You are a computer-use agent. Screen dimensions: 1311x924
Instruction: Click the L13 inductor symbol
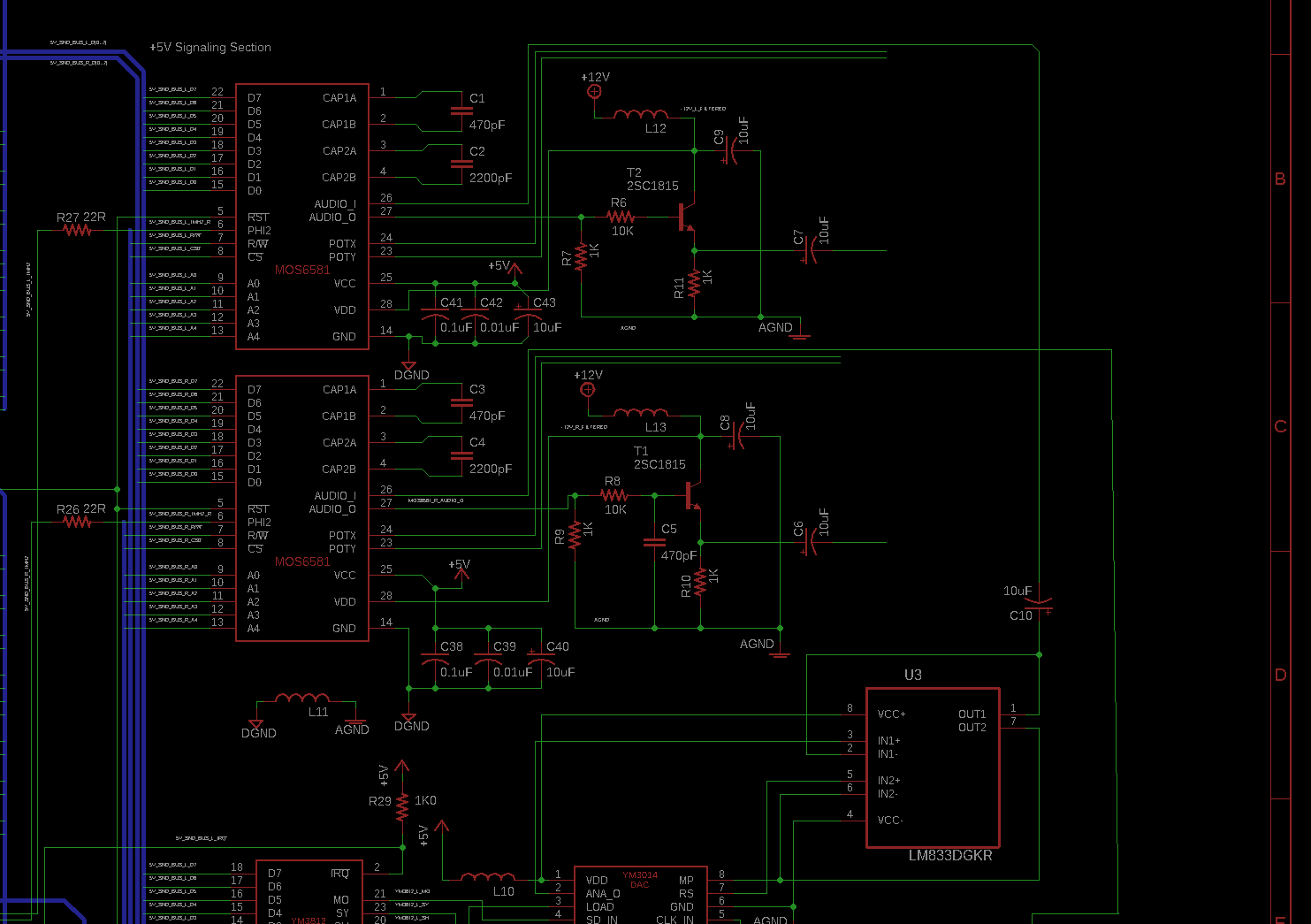(x=641, y=413)
